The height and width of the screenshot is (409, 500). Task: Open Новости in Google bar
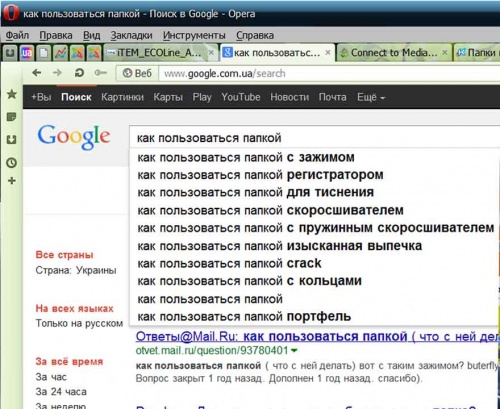click(289, 97)
